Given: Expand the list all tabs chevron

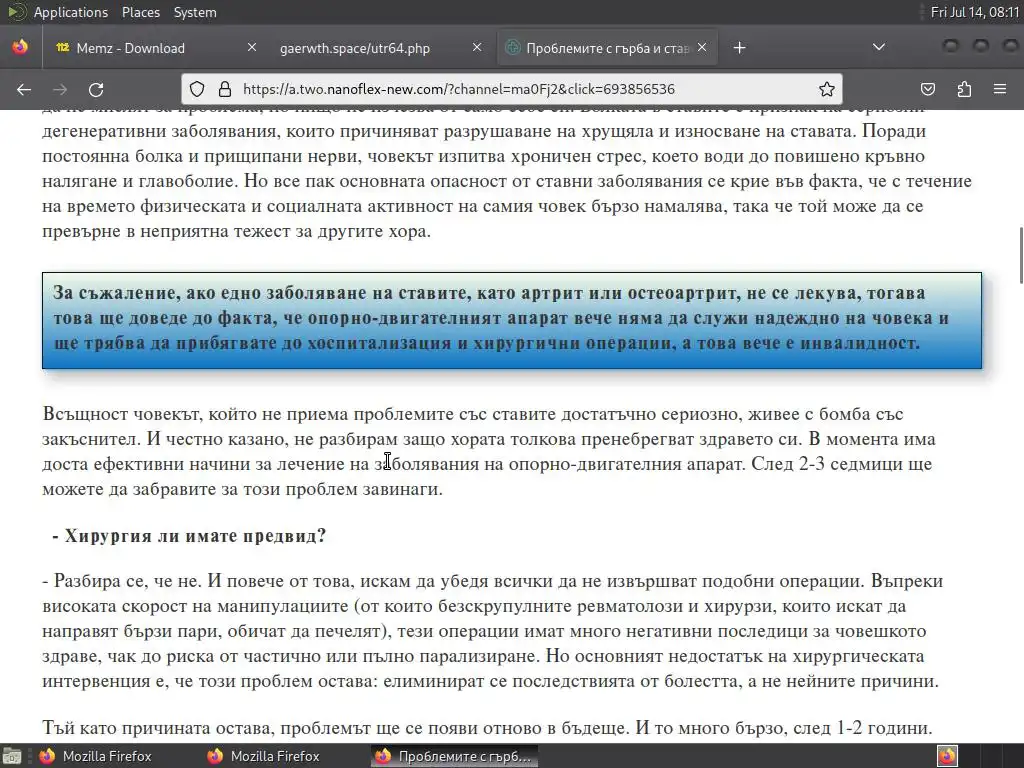Looking at the screenshot, I should click(x=879, y=47).
